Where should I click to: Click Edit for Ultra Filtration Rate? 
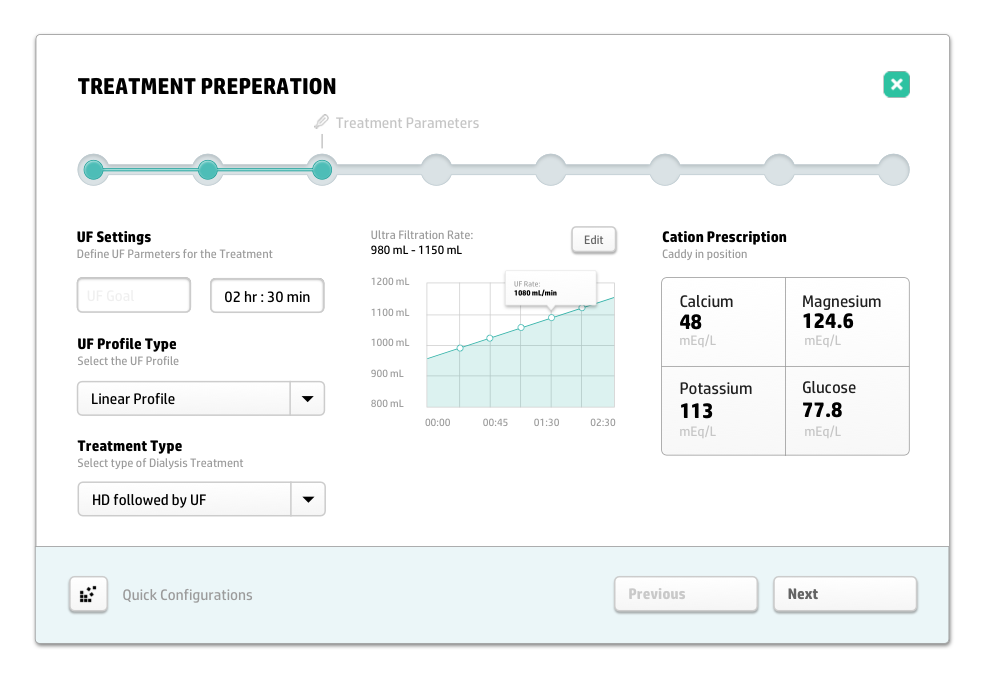pos(594,240)
